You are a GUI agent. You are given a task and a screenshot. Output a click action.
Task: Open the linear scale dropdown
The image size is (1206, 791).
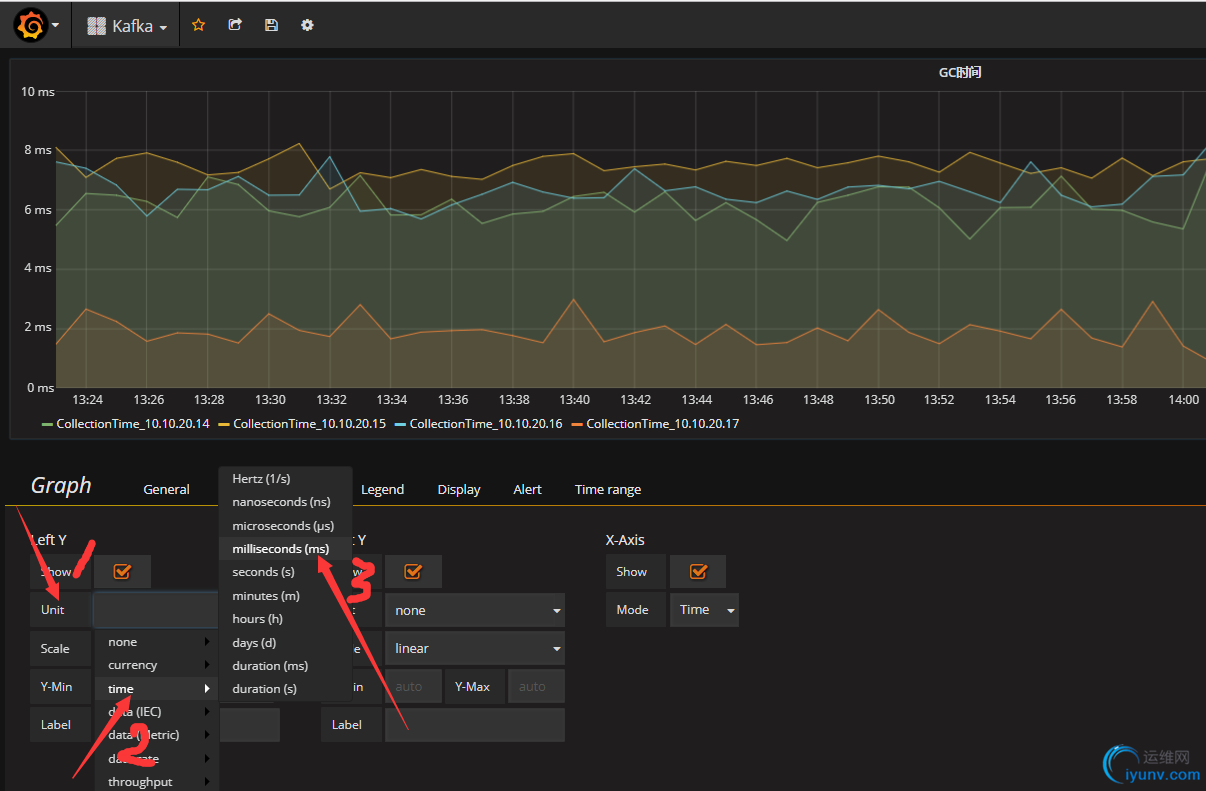pyautogui.click(x=475, y=648)
